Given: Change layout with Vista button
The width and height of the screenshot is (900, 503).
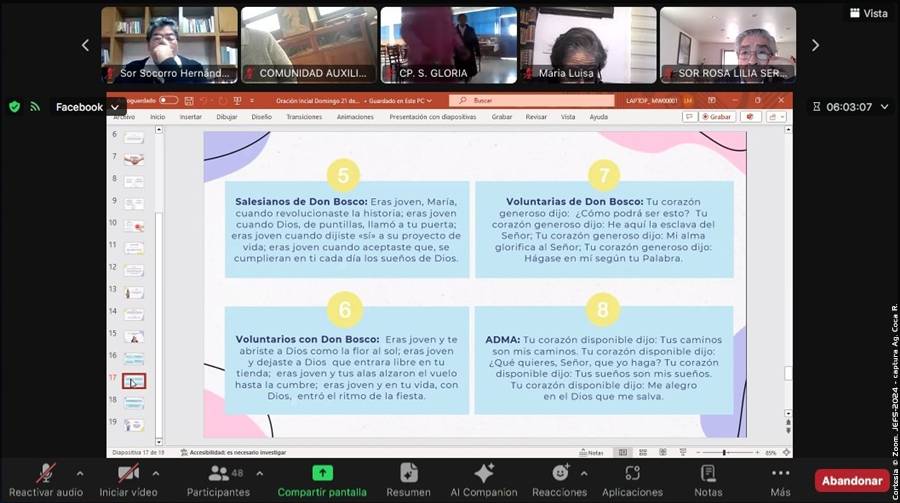Looking at the screenshot, I should click(x=868, y=13).
